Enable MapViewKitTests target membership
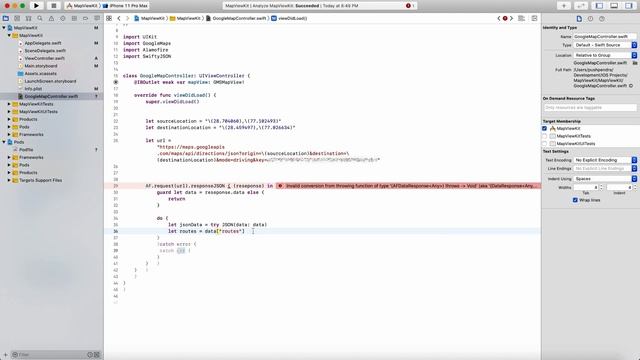The height and width of the screenshot is (360, 640). pyautogui.click(x=544, y=136)
